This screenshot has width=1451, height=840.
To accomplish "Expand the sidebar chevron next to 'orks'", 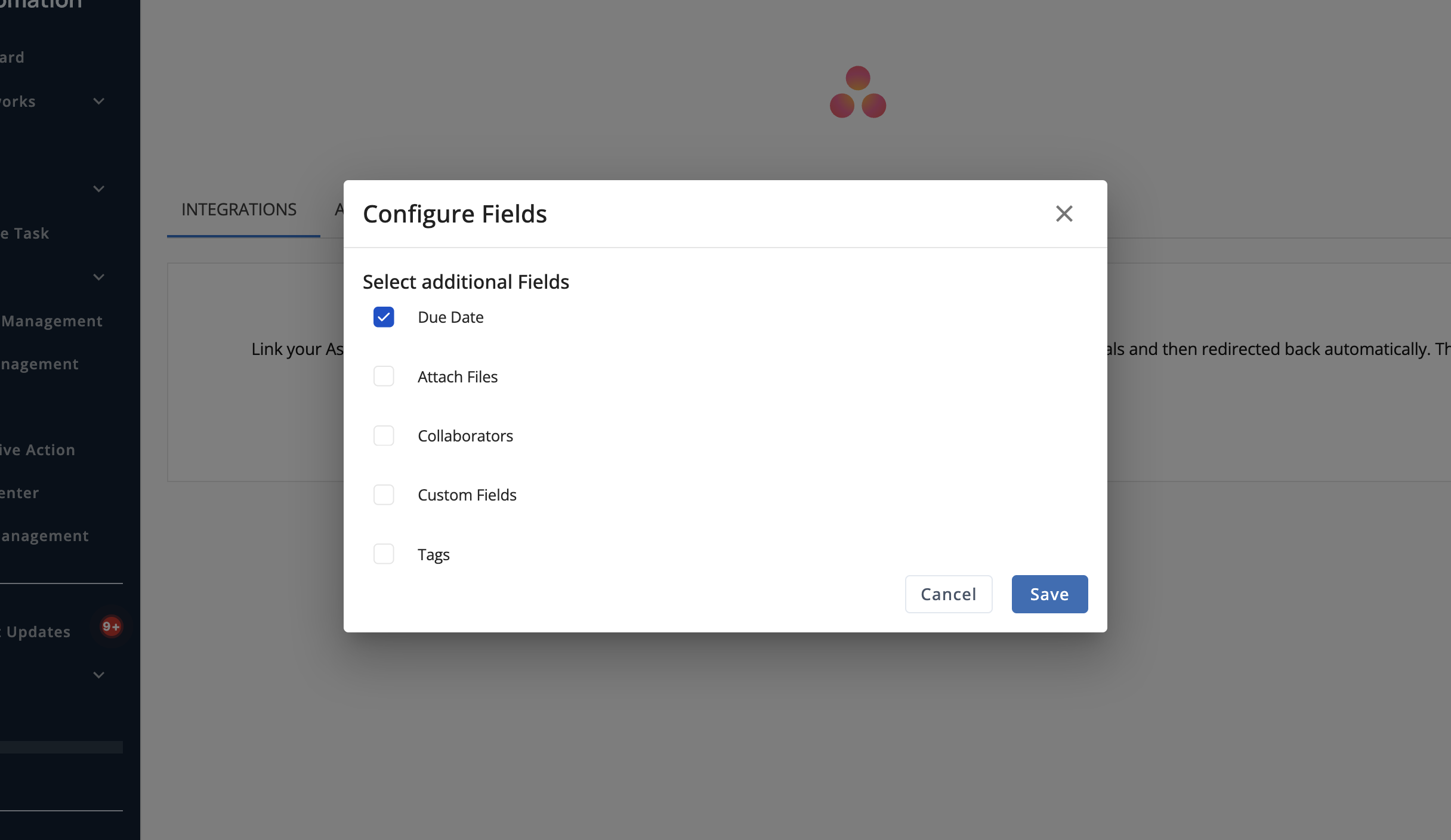I will coord(99,101).
